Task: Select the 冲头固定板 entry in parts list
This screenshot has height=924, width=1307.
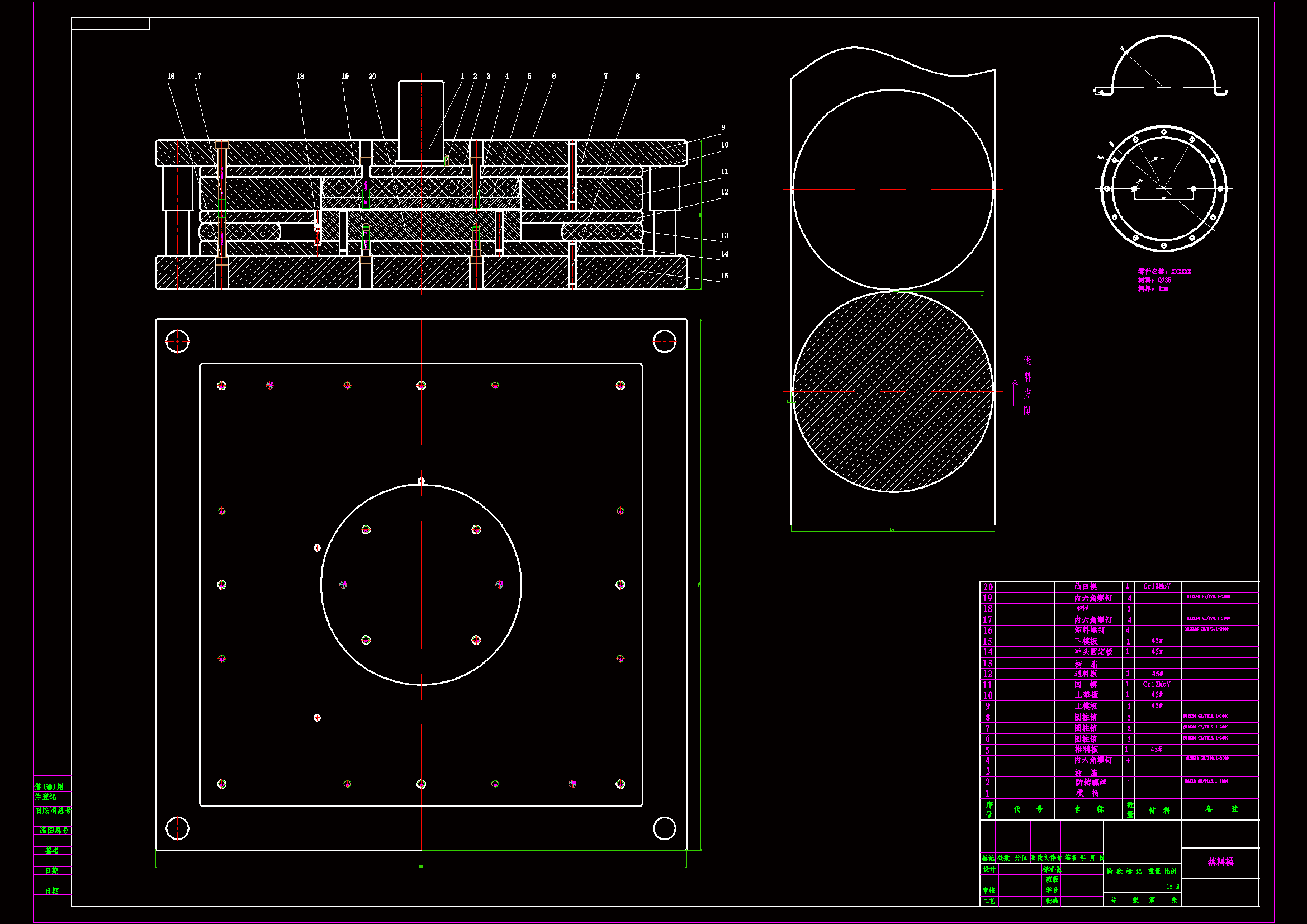Action: pyautogui.click(x=1093, y=652)
